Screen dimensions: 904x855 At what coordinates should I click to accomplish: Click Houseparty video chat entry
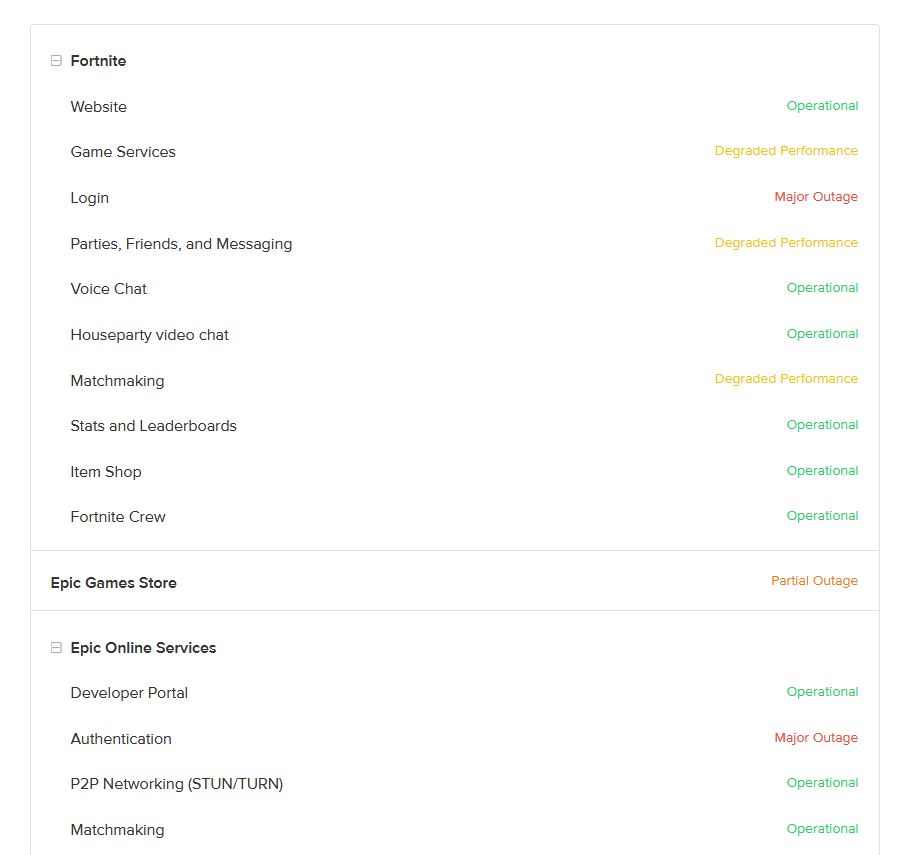click(150, 335)
